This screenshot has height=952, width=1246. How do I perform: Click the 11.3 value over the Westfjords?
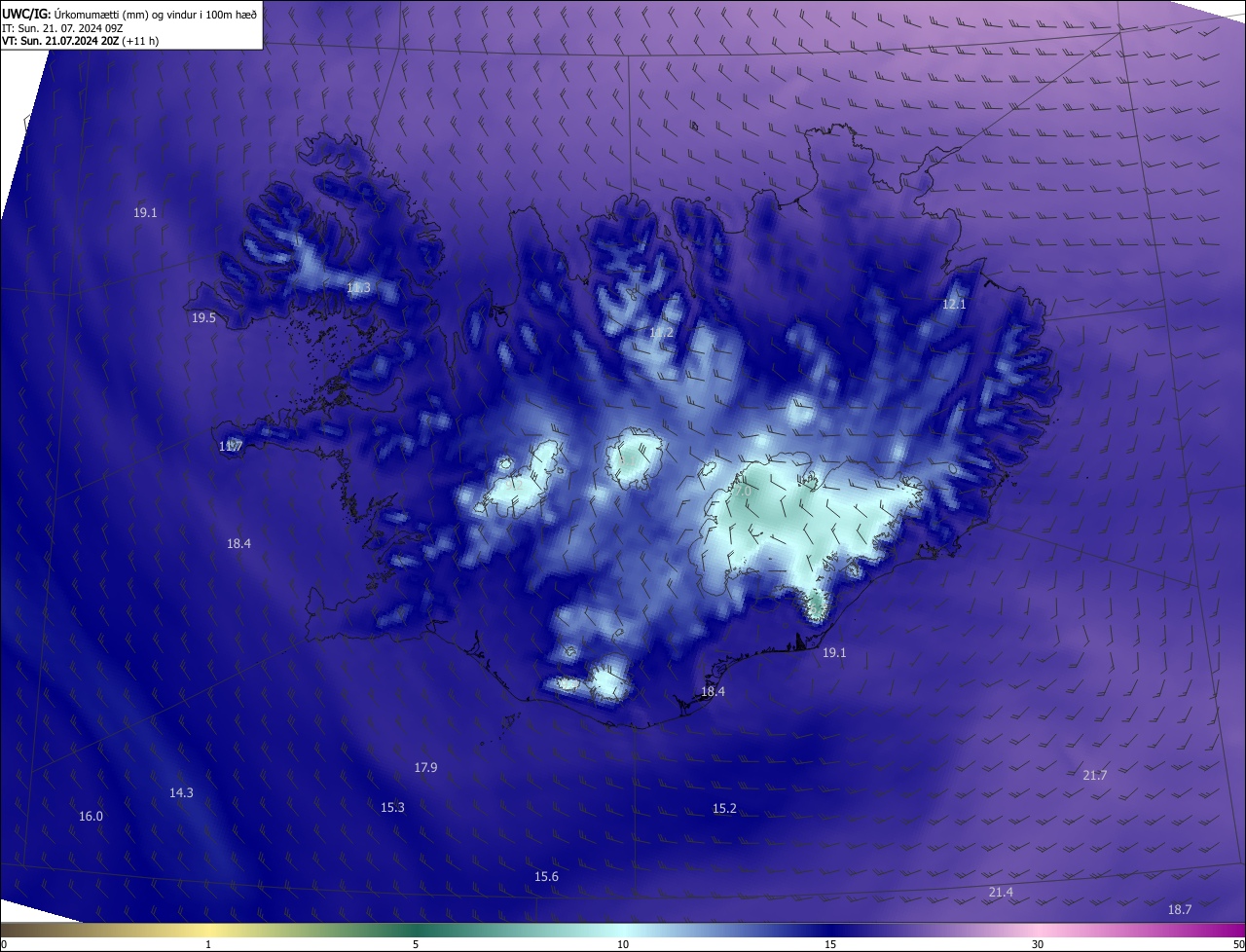coord(358,288)
